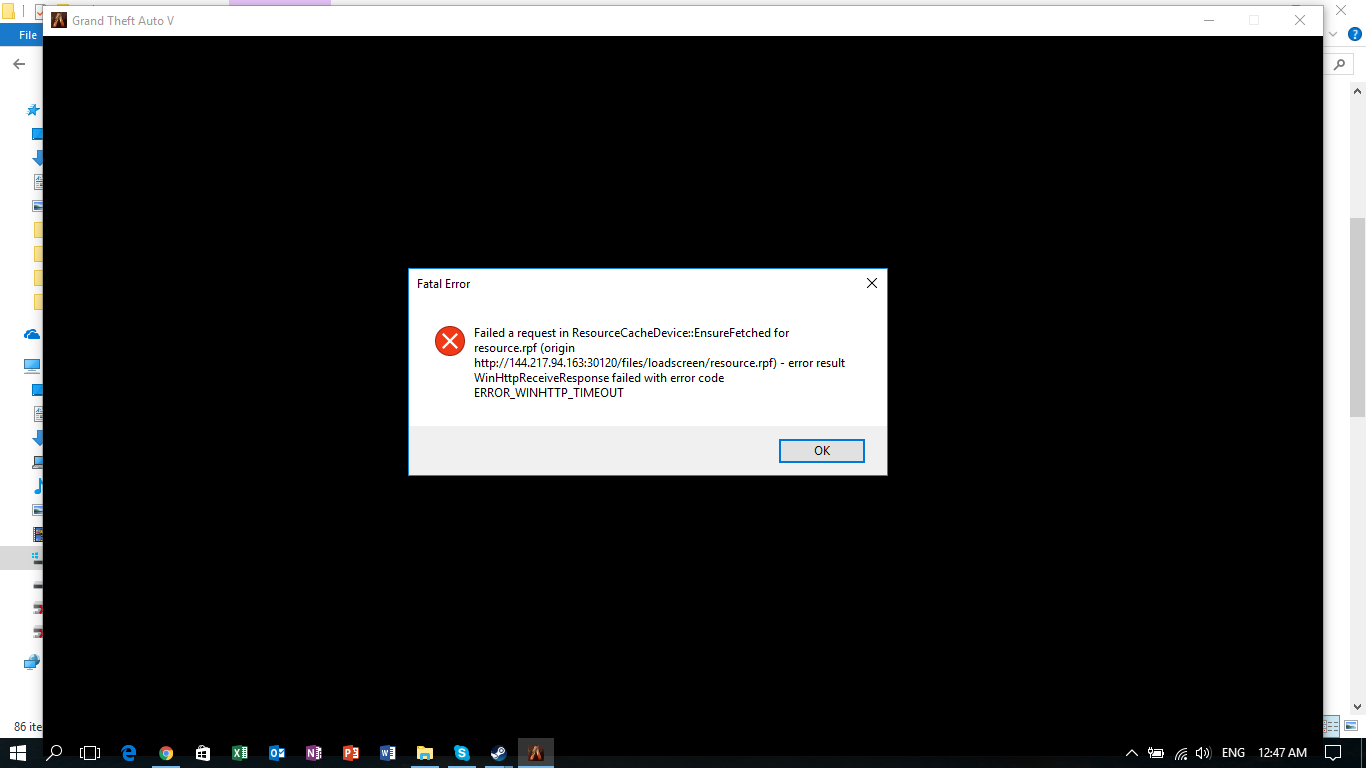Close the Grand Theft Auto V window
Screen dimensions: 1366x768
(1300, 20)
